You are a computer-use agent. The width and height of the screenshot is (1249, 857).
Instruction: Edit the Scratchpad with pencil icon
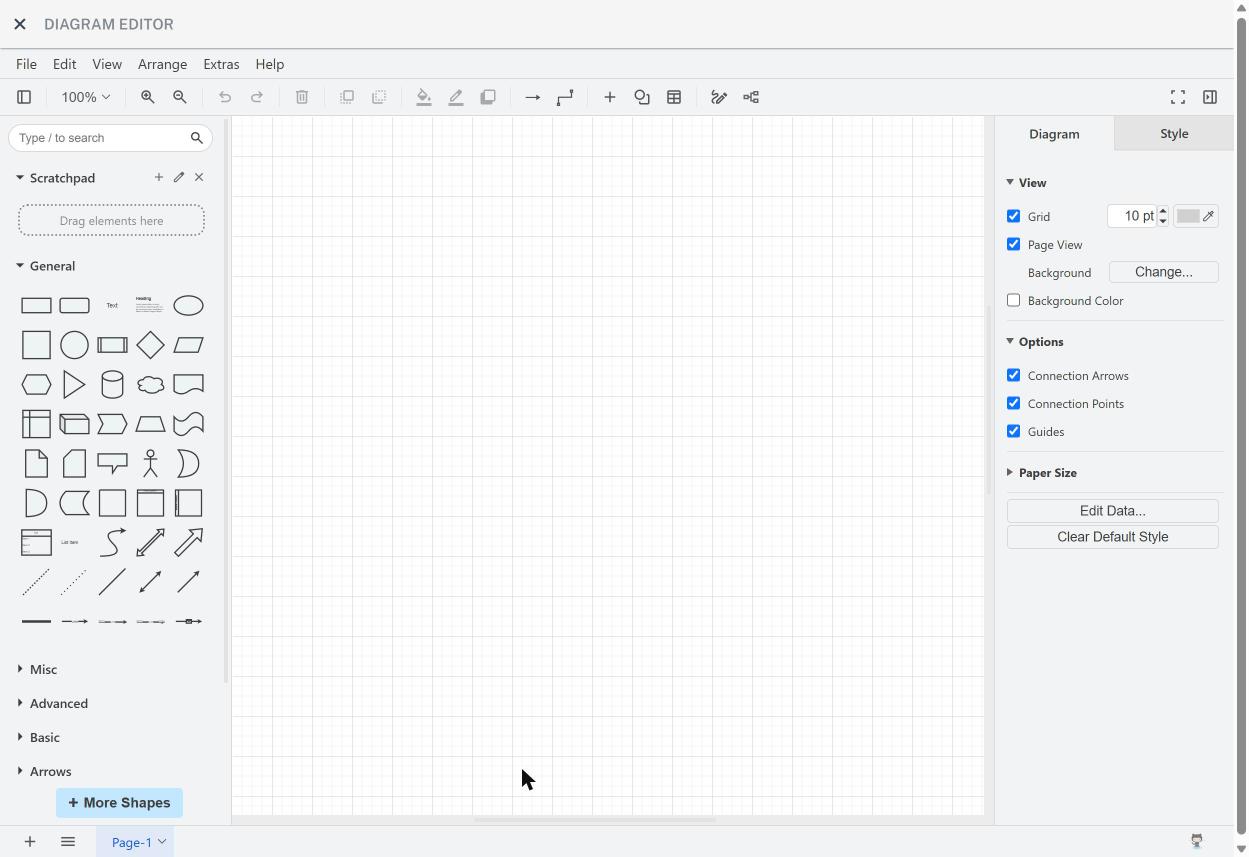click(179, 177)
